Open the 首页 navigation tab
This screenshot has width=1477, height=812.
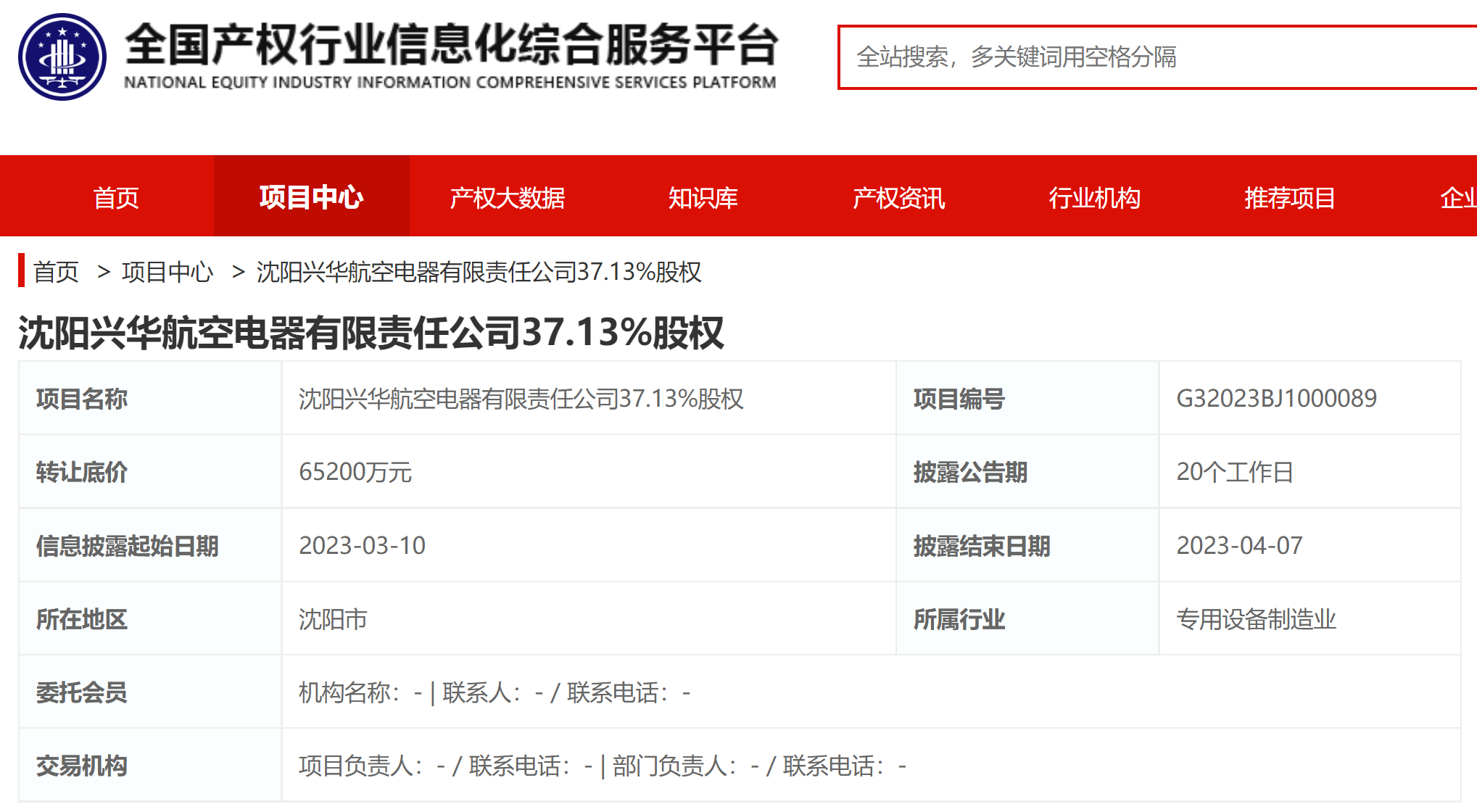point(116,197)
